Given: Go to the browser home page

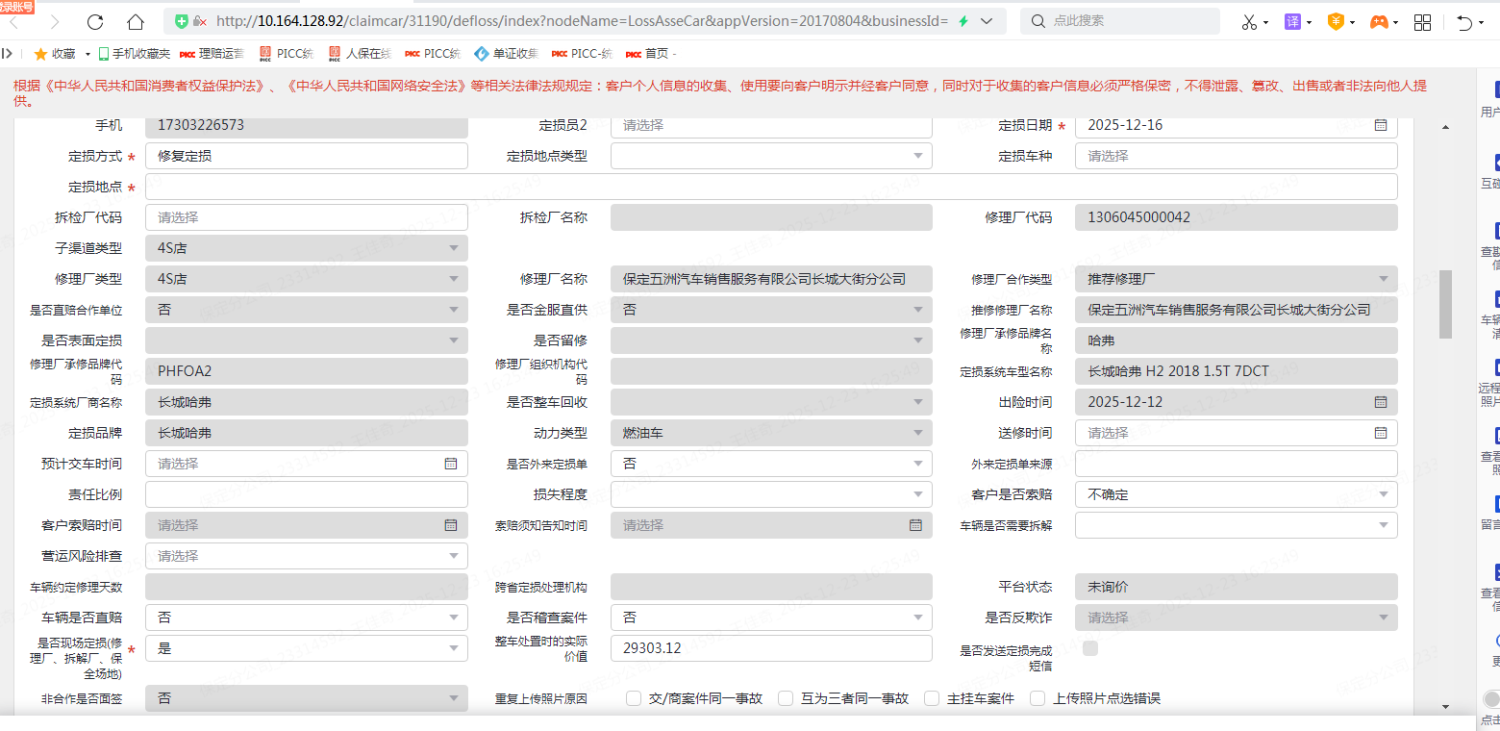Looking at the screenshot, I should [136, 22].
